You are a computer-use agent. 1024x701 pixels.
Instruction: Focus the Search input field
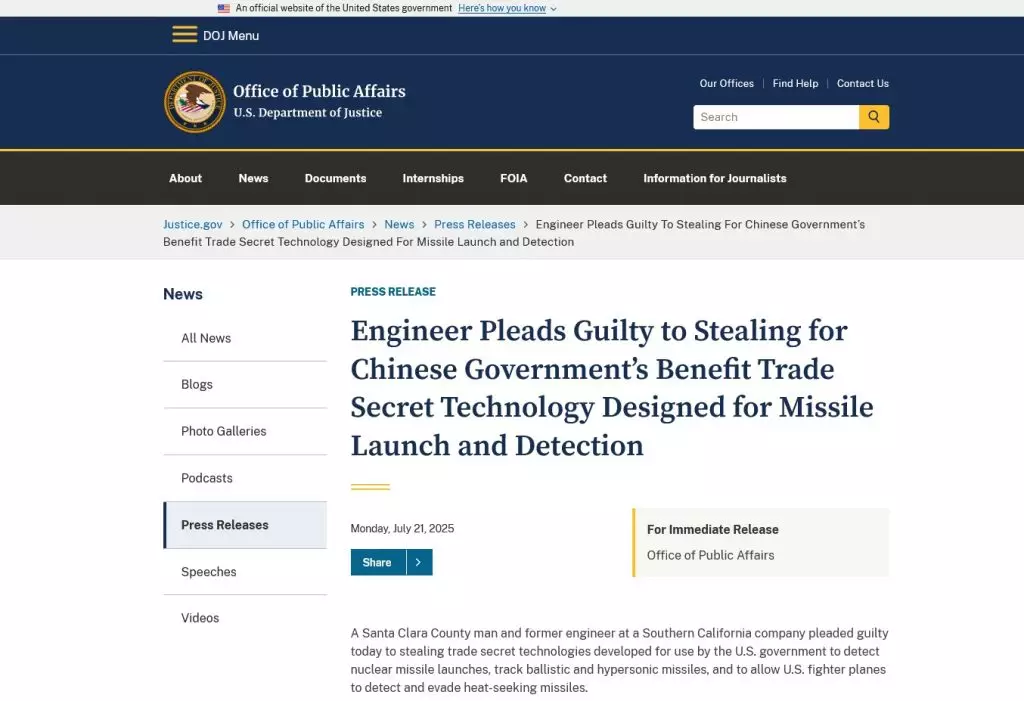tap(776, 117)
